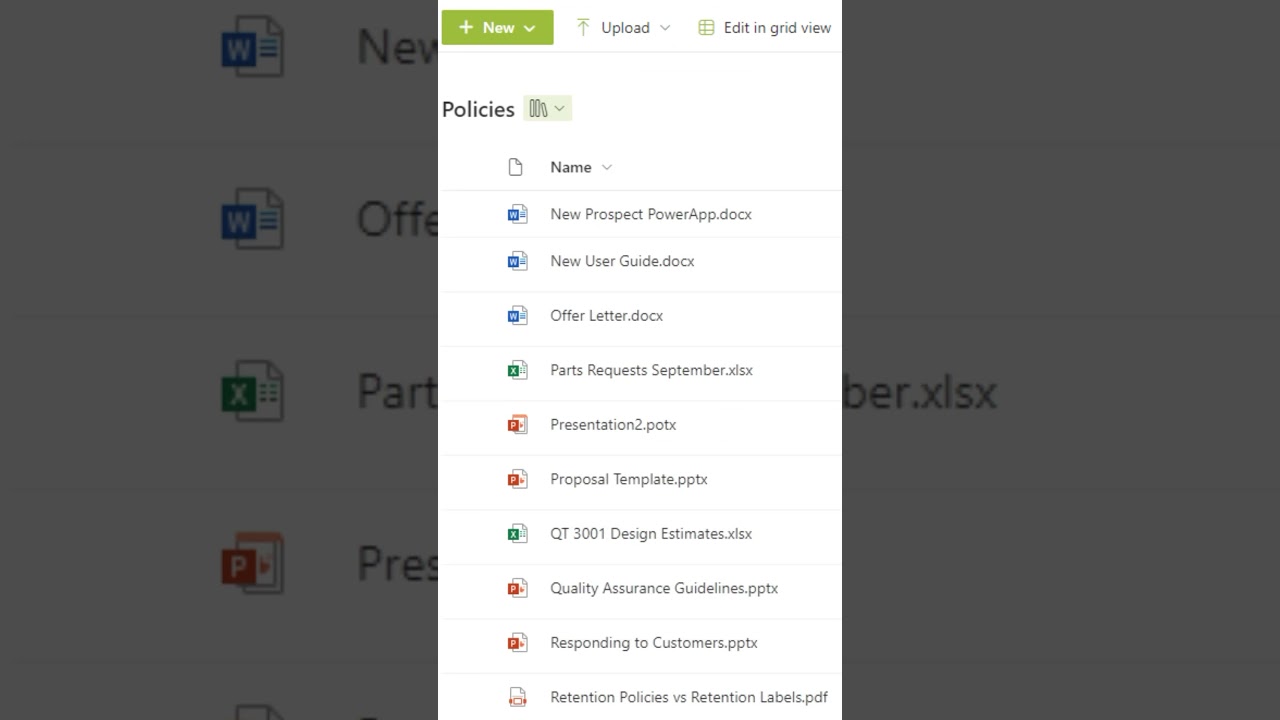Open Proposal Template.pptx file
Viewport: 1280px width, 720px height.
pyautogui.click(x=628, y=479)
